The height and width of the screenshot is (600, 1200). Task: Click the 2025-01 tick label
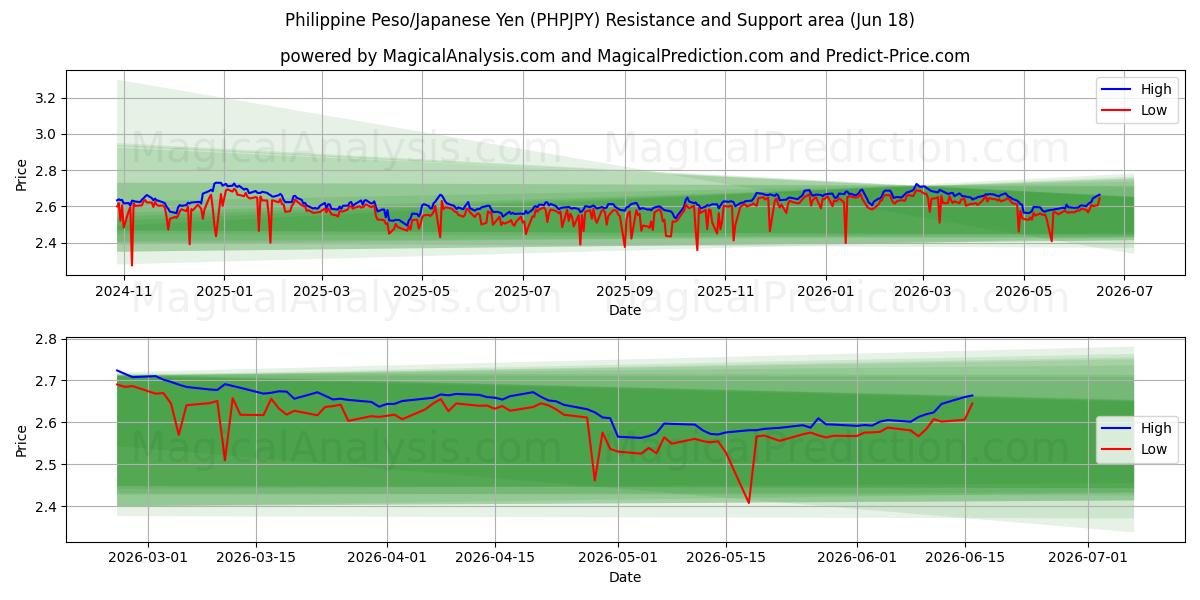(224, 292)
